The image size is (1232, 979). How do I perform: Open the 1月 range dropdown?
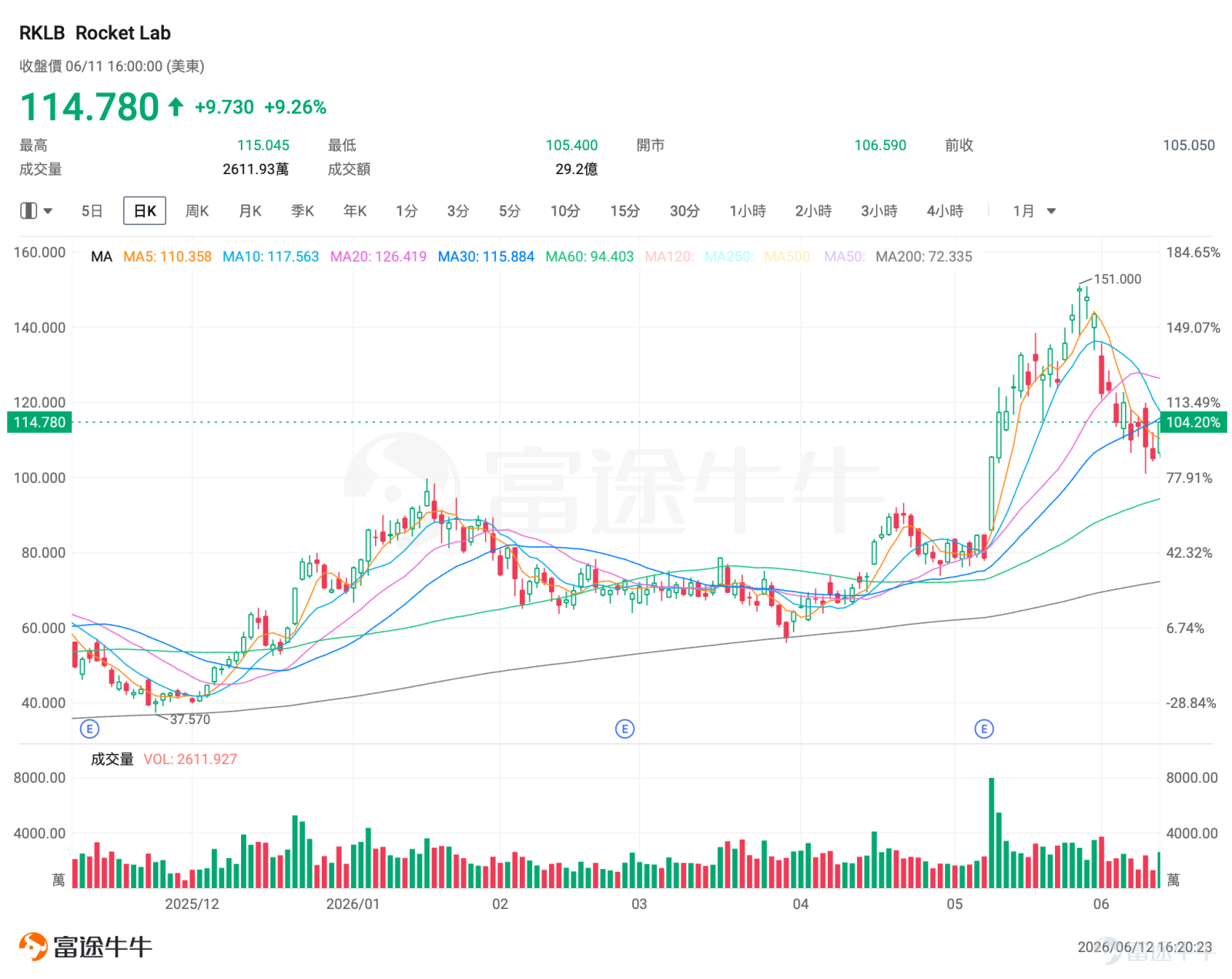pyautogui.click(x=1034, y=211)
